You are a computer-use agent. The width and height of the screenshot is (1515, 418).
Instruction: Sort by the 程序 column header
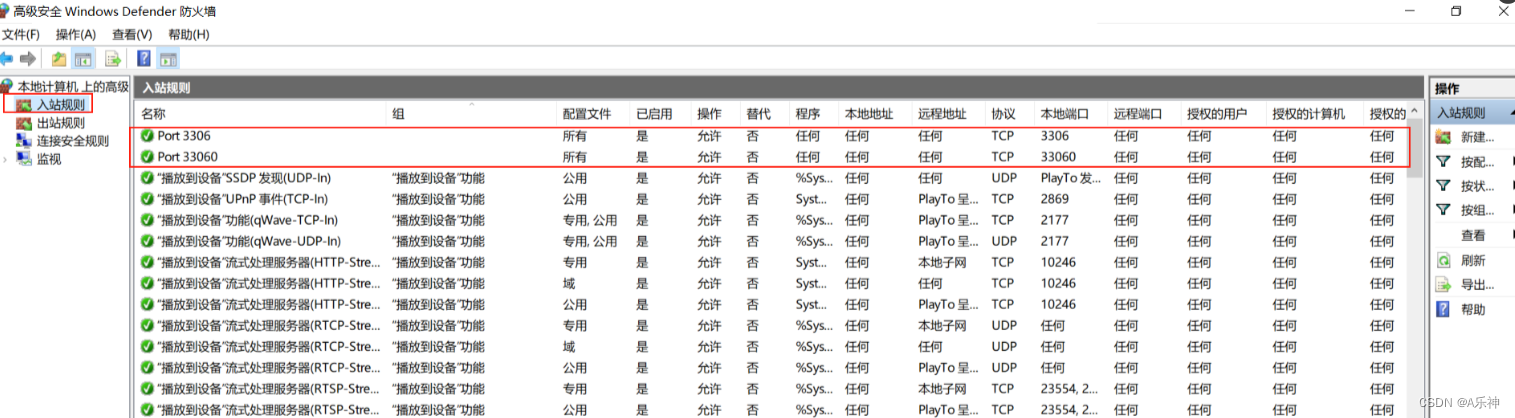click(x=815, y=113)
